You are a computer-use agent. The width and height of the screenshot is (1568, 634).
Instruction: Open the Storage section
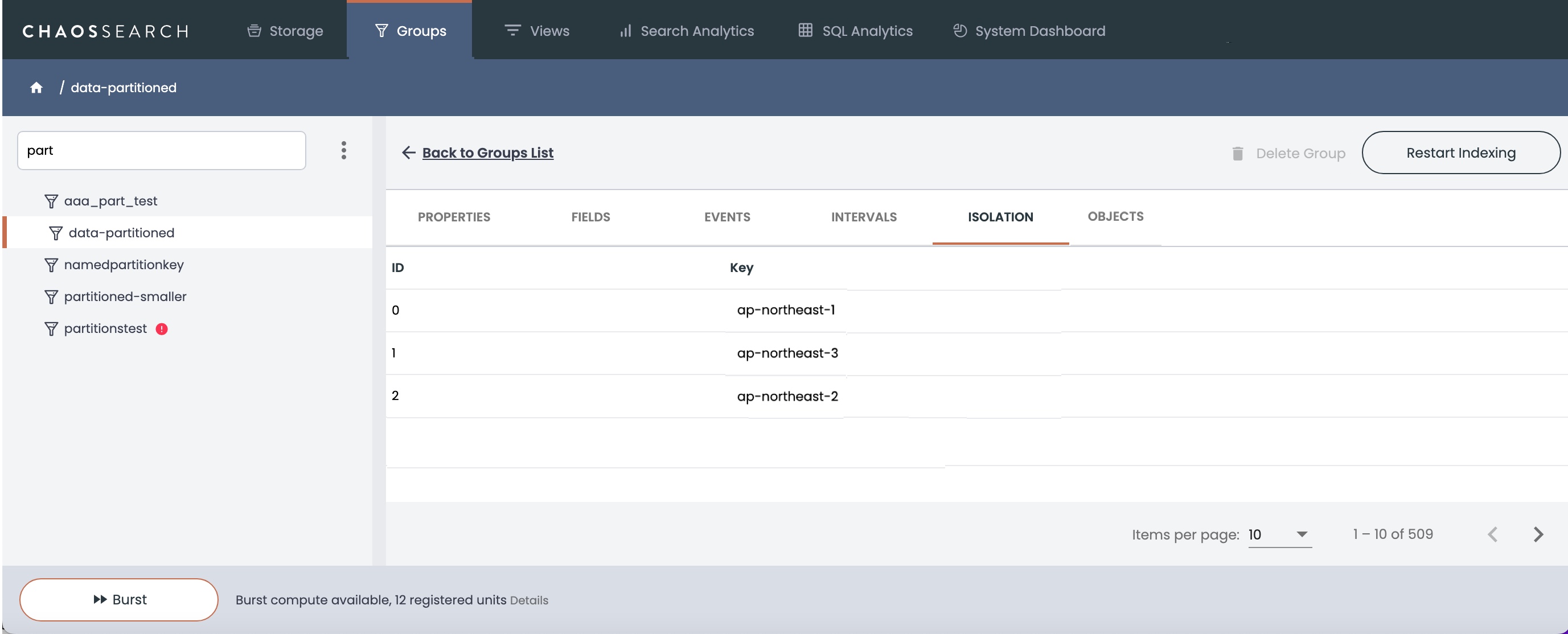[x=285, y=31]
